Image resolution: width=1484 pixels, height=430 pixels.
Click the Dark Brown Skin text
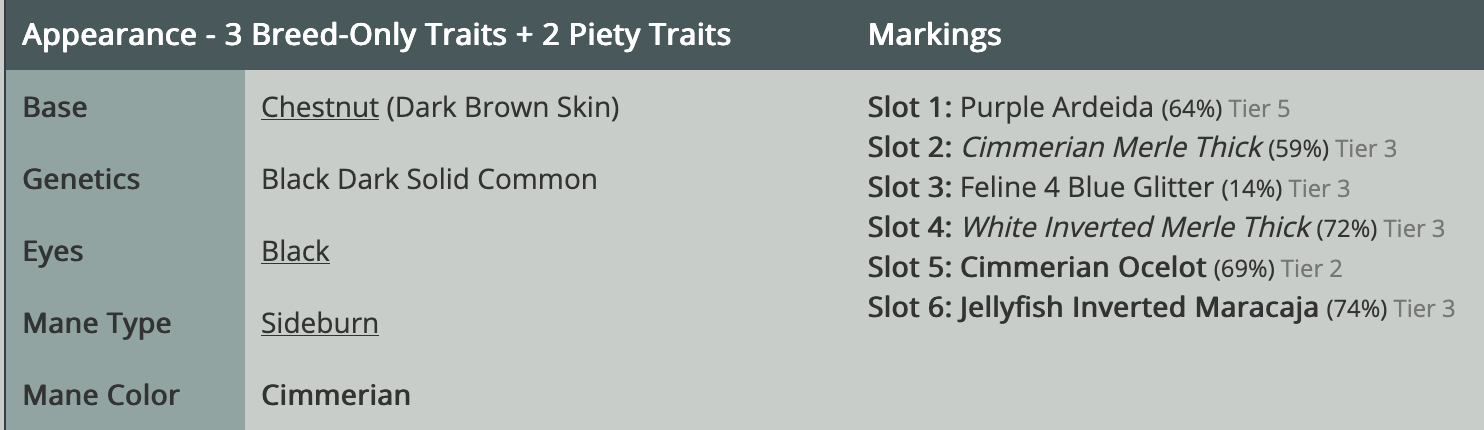pos(502,107)
